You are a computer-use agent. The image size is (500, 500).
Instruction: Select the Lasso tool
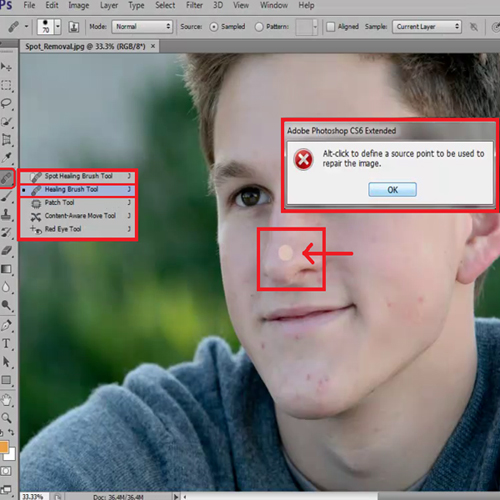click(6, 104)
